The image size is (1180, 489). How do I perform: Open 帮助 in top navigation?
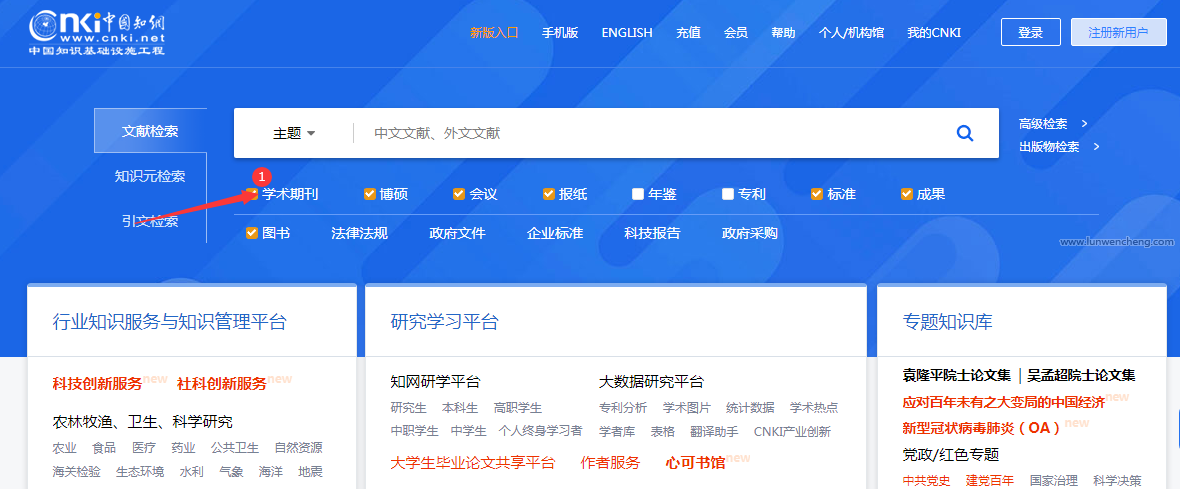[783, 32]
